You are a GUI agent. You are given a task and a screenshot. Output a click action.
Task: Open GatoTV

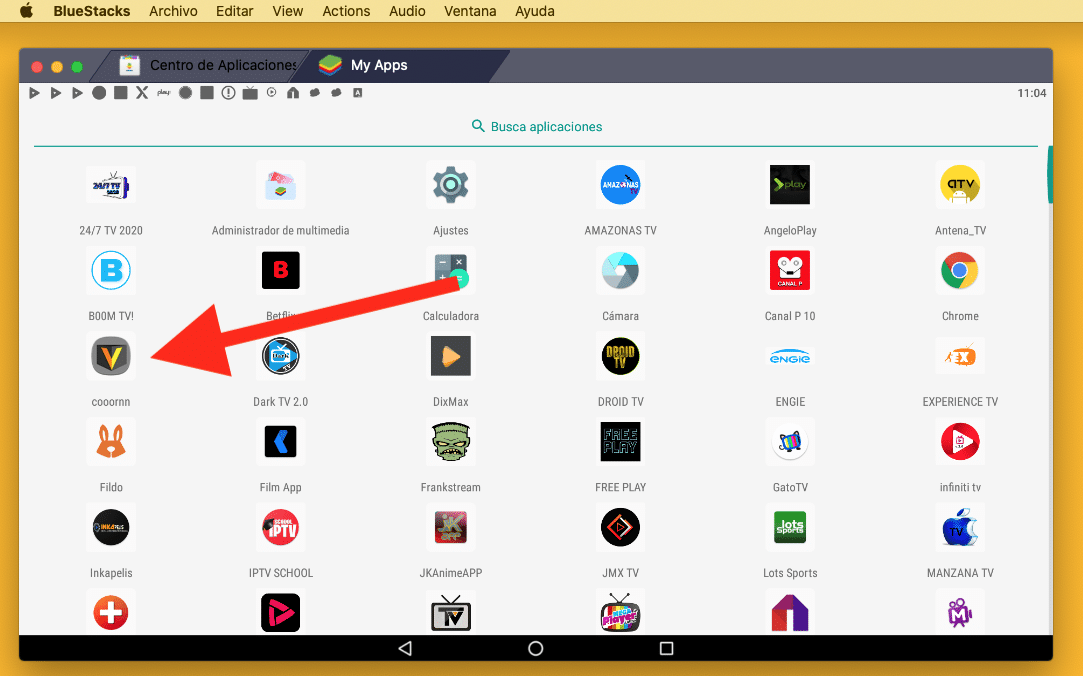[x=789, y=441]
